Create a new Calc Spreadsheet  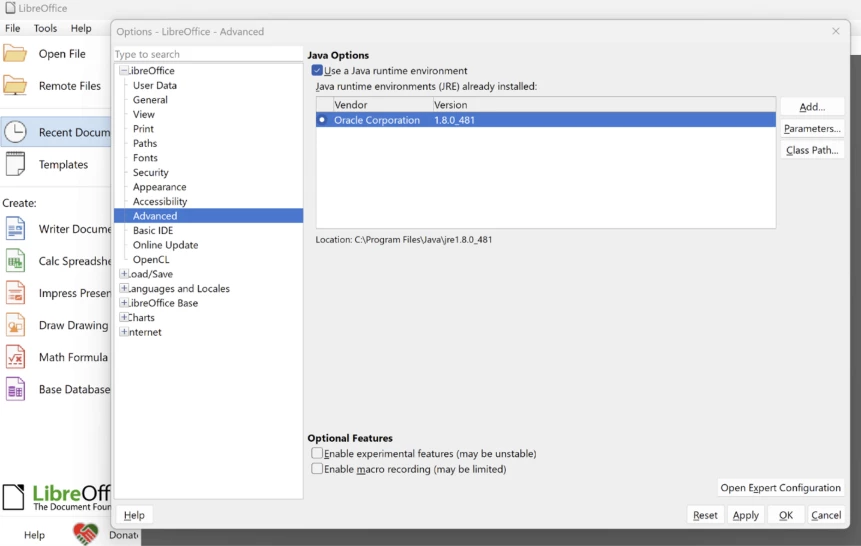click(57, 261)
